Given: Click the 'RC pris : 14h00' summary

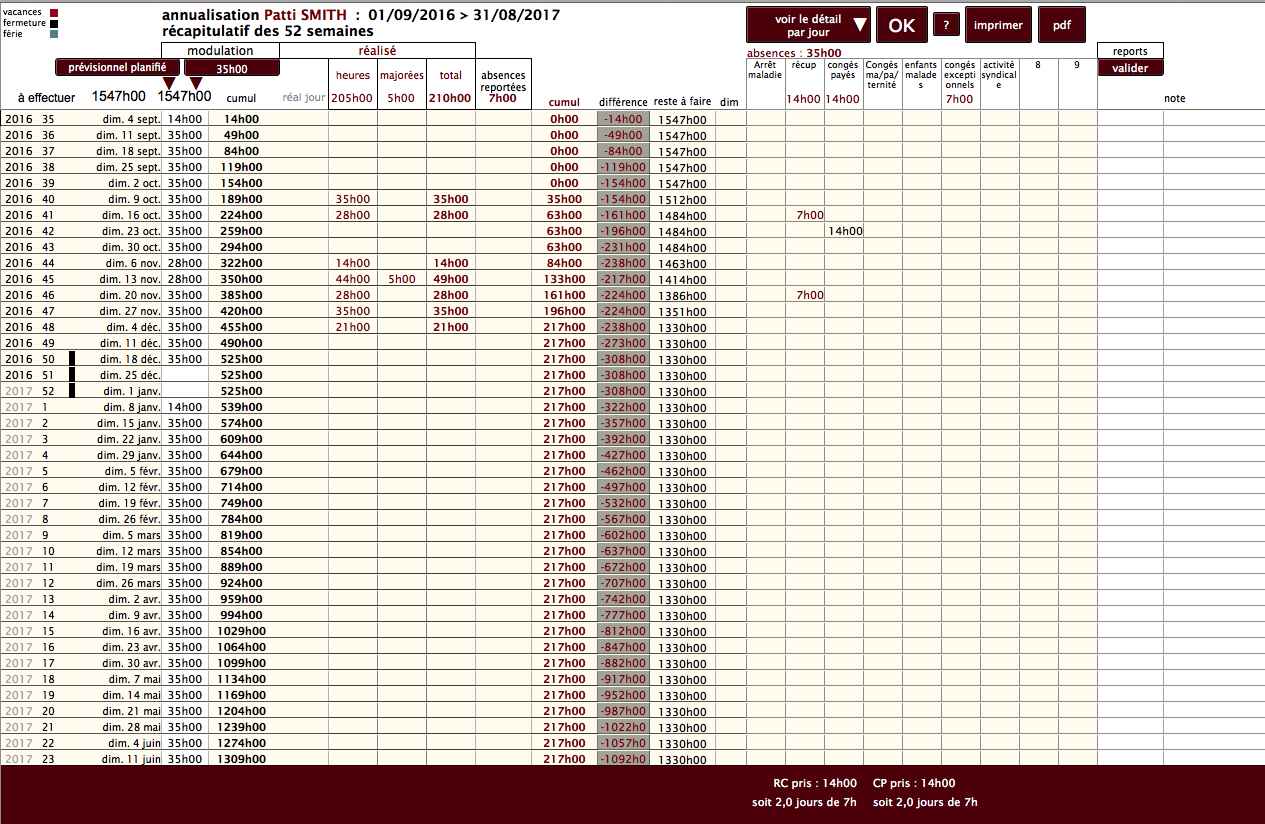Looking at the screenshot, I should click(x=815, y=783).
